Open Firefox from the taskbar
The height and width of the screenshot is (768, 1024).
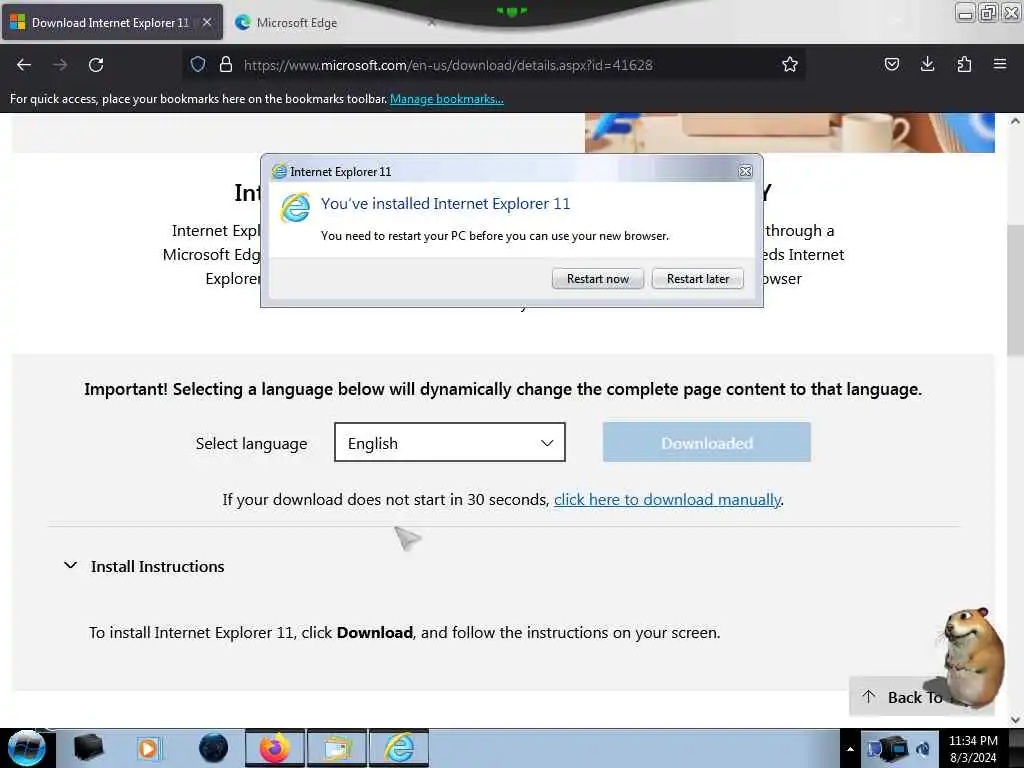(x=275, y=748)
